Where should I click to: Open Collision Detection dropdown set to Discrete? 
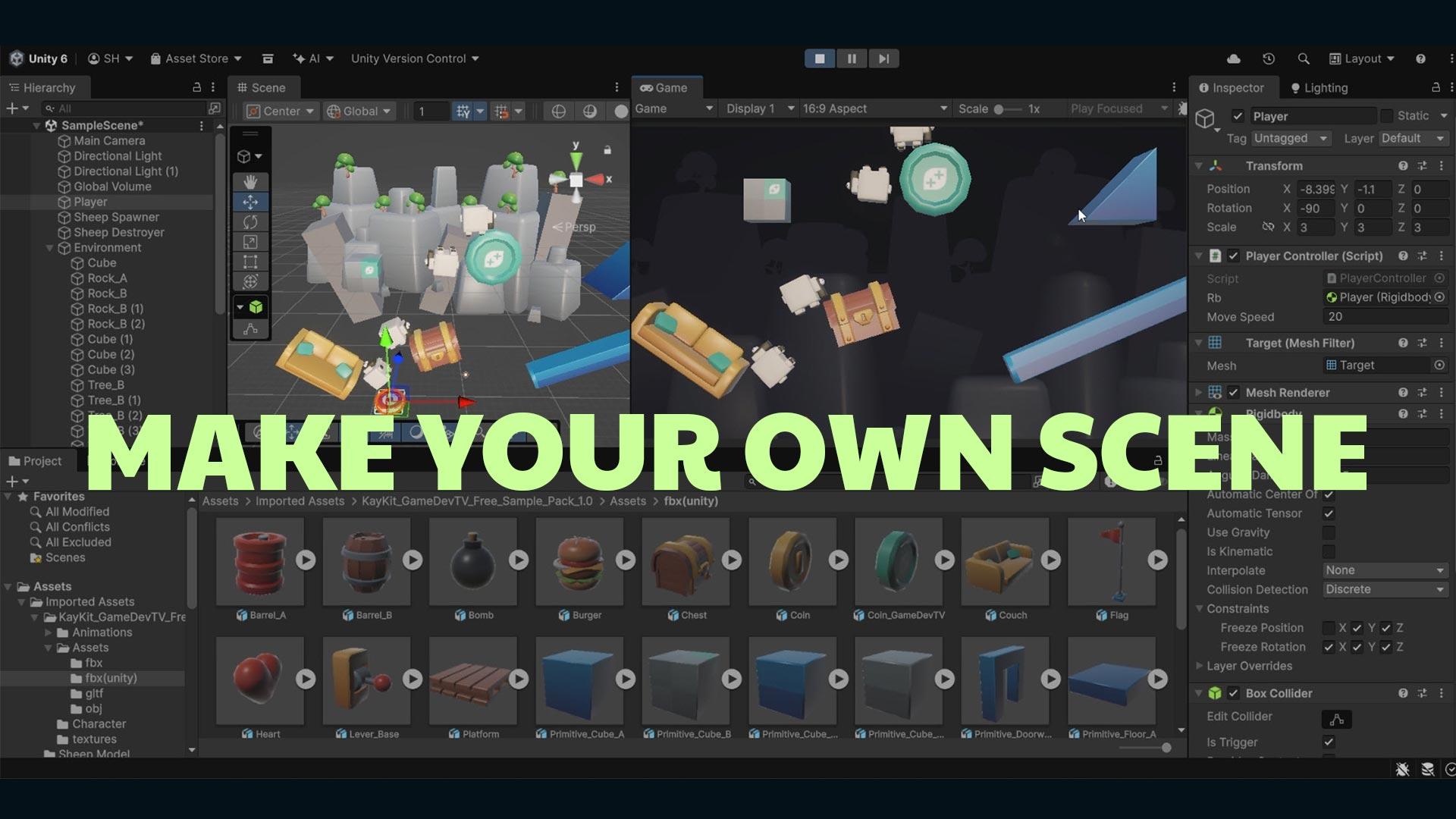point(1385,589)
